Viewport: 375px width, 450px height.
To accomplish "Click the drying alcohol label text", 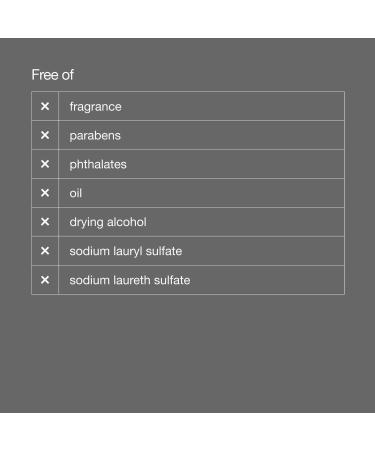I will tap(108, 222).
